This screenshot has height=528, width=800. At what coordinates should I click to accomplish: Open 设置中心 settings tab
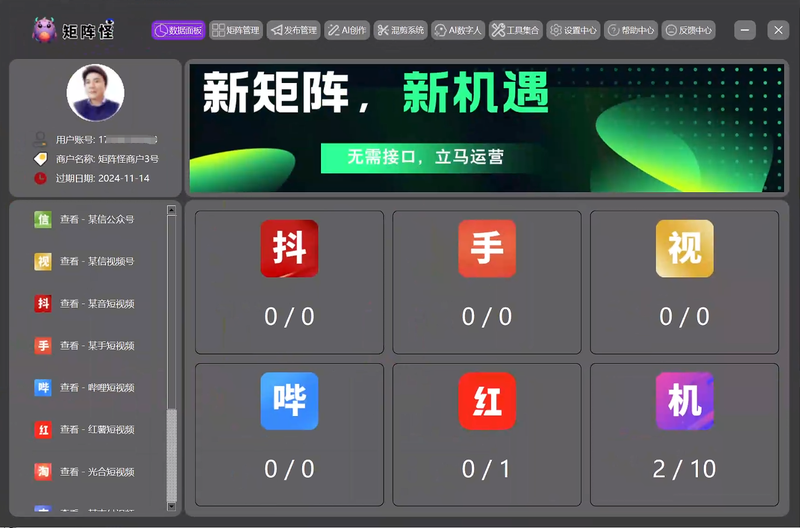pyautogui.click(x=573, y=31)
